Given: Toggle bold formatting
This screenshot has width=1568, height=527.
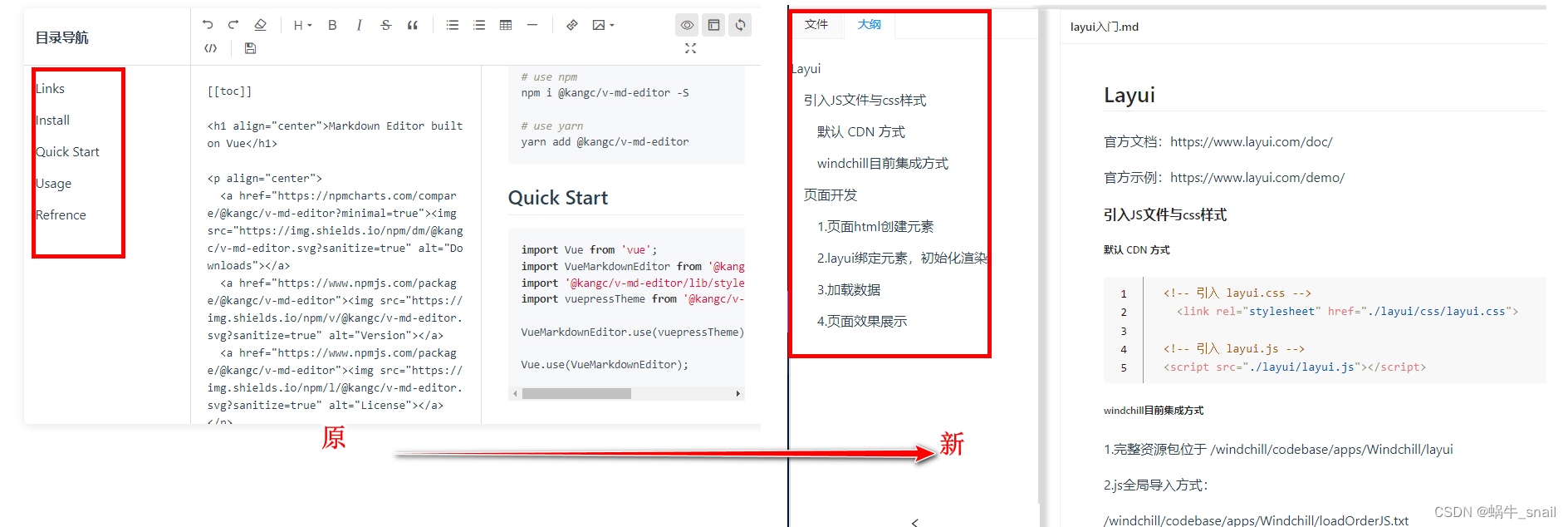Looking at the screenshot, I should click(x=332, y=25).
